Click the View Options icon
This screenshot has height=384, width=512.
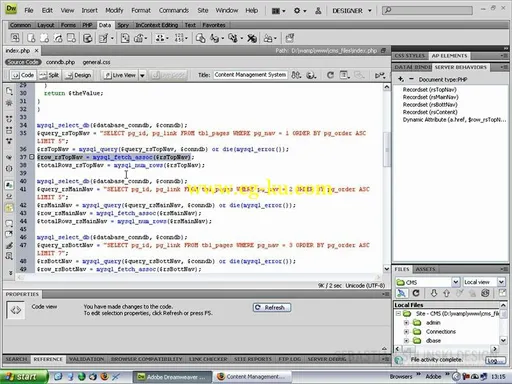click(x=344, y=75)
